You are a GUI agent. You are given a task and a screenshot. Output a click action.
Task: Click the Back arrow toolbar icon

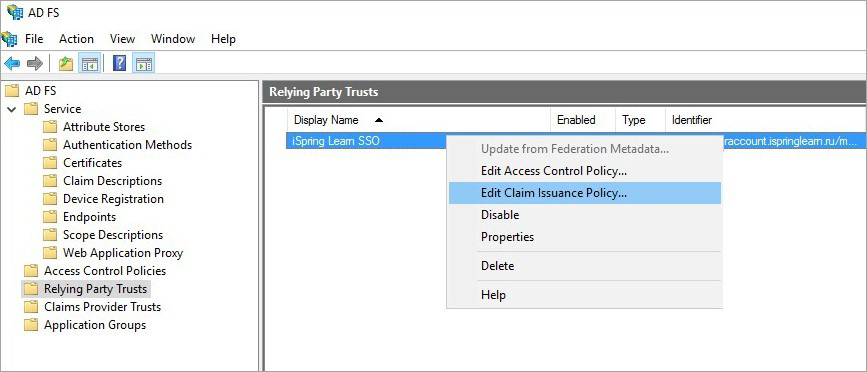point(12,64)
